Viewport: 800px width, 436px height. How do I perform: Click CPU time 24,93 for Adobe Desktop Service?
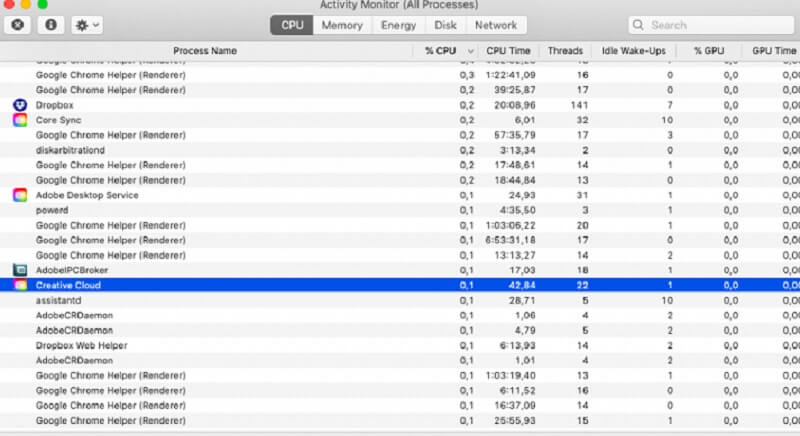click(522, 195)
